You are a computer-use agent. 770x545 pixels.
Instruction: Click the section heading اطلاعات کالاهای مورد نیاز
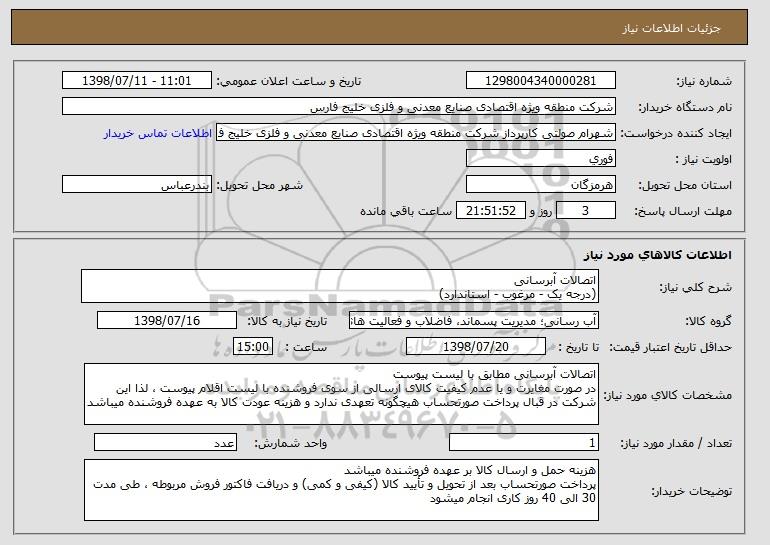click(658, 255)
